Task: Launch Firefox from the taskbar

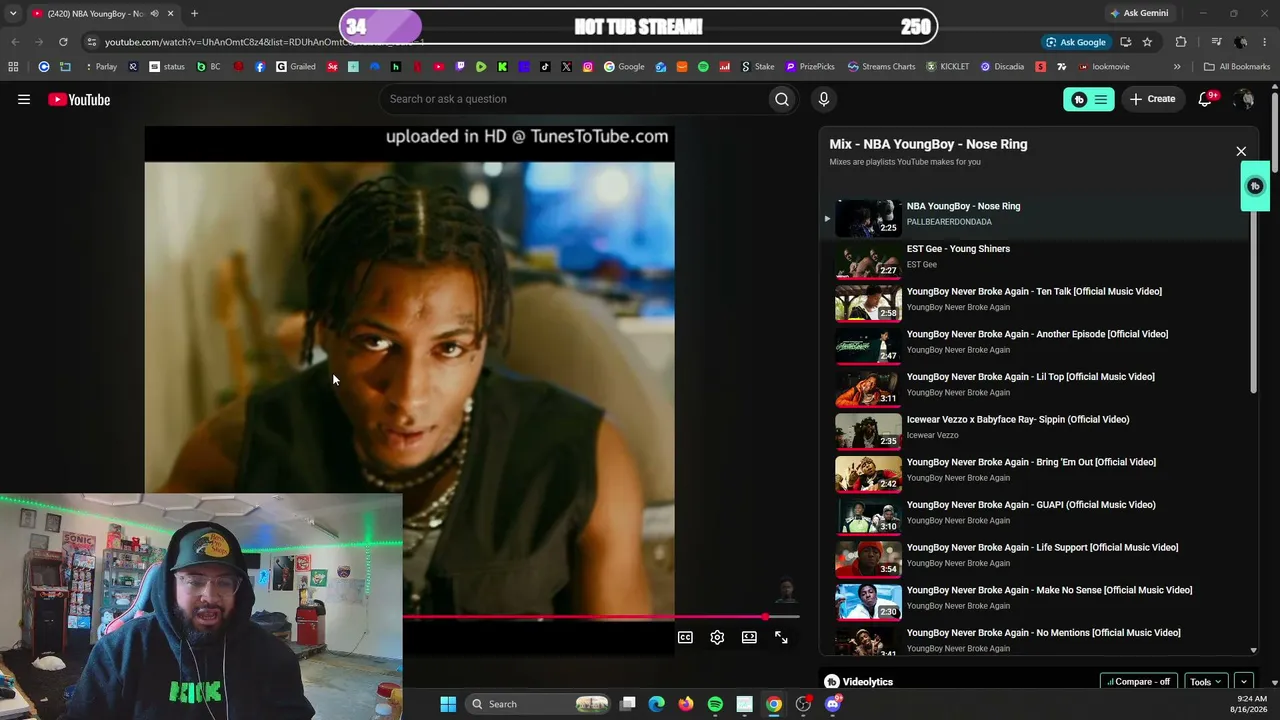Action: click(x=685, y=704)
